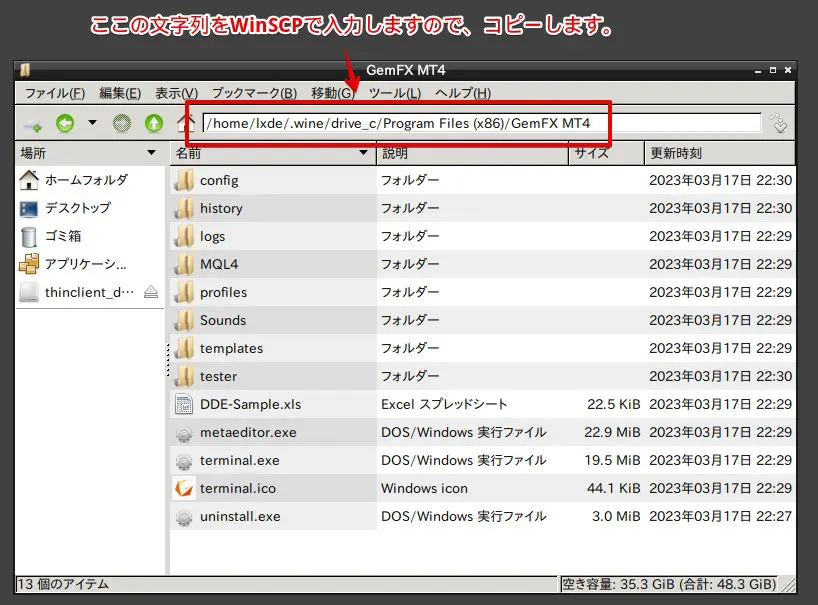Open the ブックマーク(B) menu
The width and height of the screenshot is (818, 605).
(x=254, y=93)
